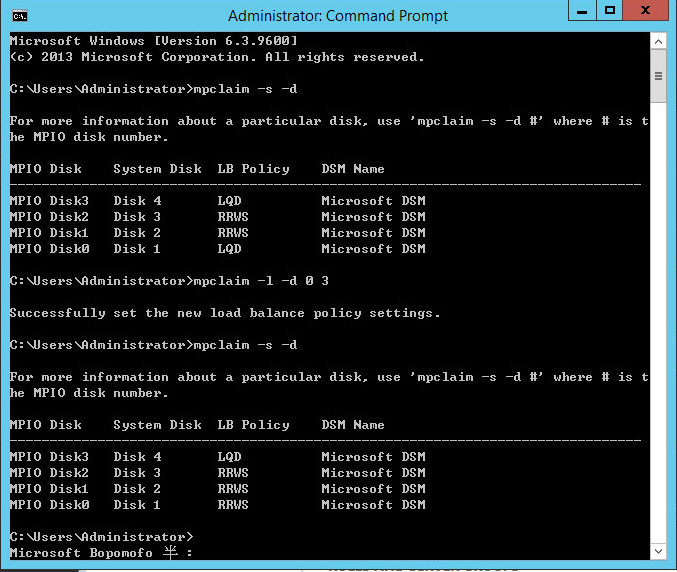The height and width of the screenshot is (572, 677).
Task: Click the scrollbar up arrow
Action: pyautogui.click(x=658, y=42)
